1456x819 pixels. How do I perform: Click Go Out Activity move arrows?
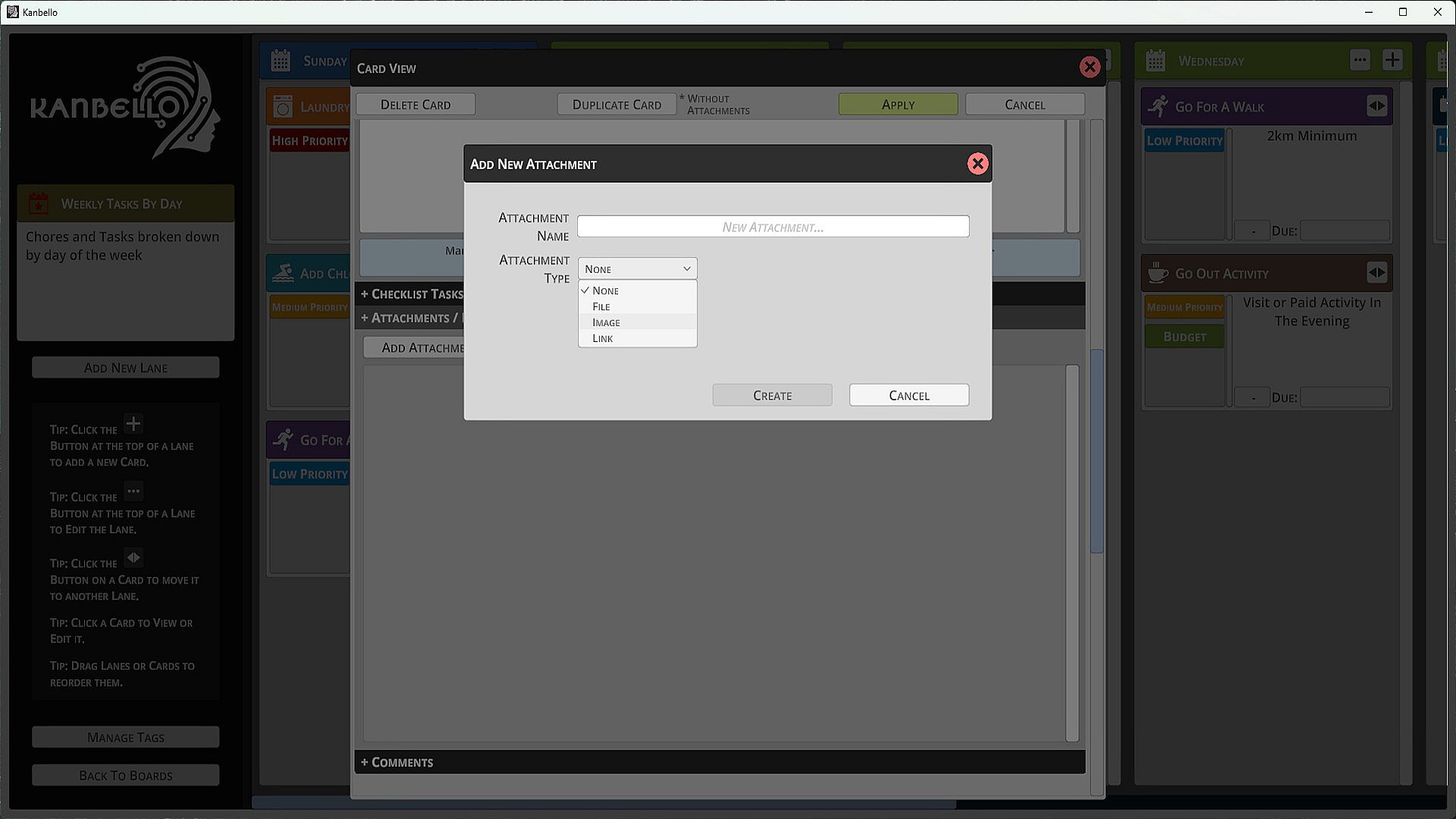pos(1376,273)
